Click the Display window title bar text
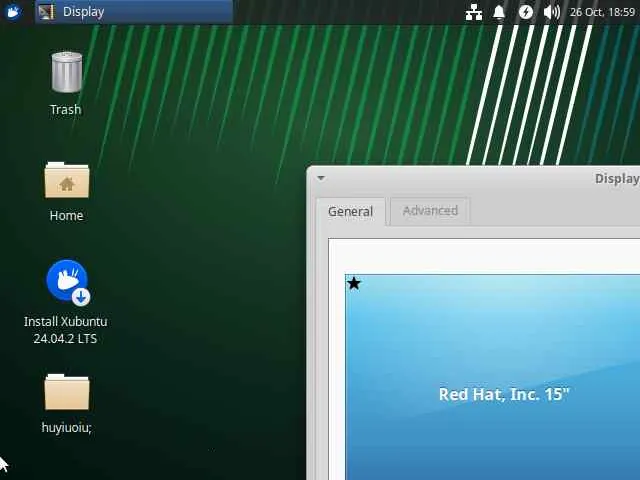This screenshot has height=480, width=640. point(617,178)
